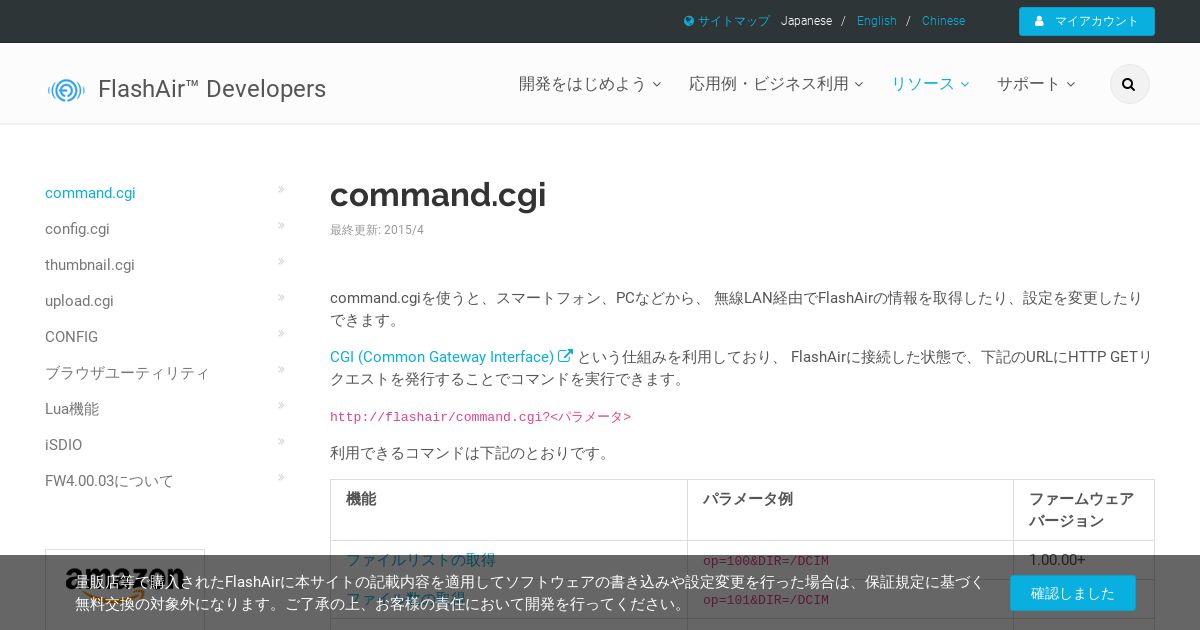Screen dimensions: 1200x630
Task: Click external link icon after CGI link
Action: point(566,356)
